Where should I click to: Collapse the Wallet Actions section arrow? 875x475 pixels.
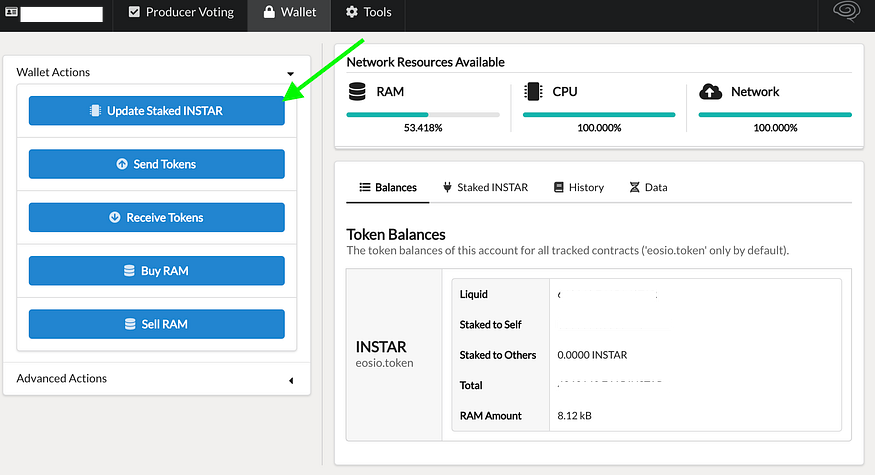click(x=290, y=74)
